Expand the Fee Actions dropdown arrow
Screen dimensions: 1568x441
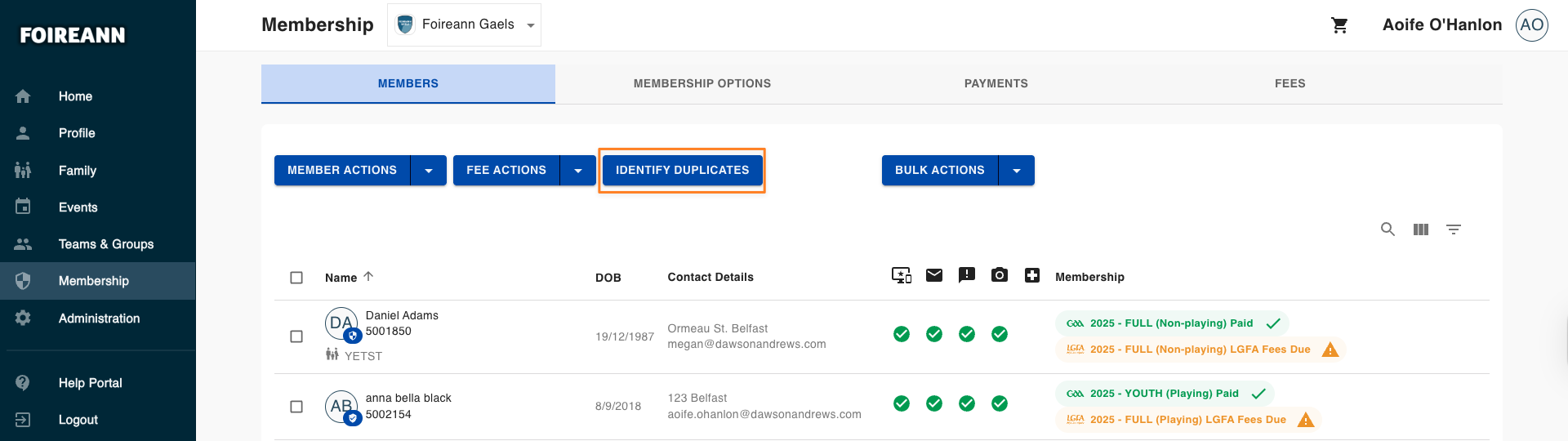click(x=578, y=171)
